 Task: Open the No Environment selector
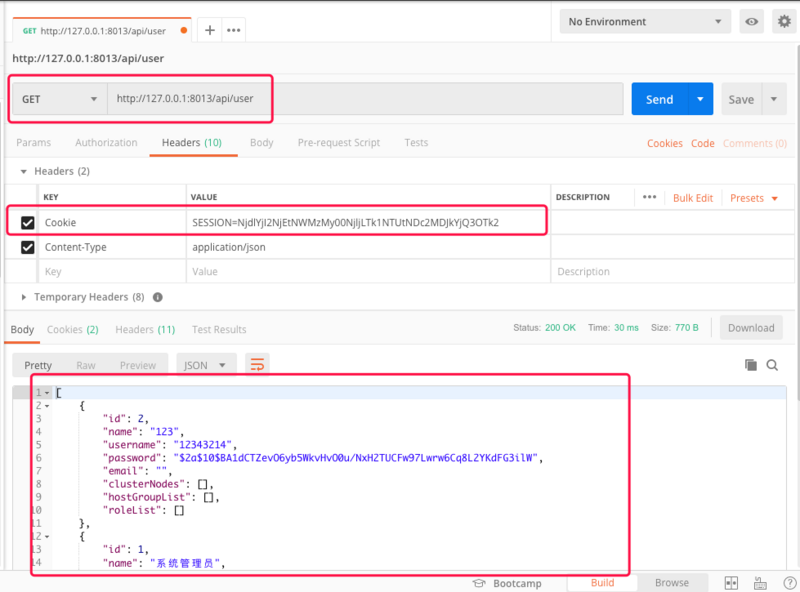tap(645, 22)
